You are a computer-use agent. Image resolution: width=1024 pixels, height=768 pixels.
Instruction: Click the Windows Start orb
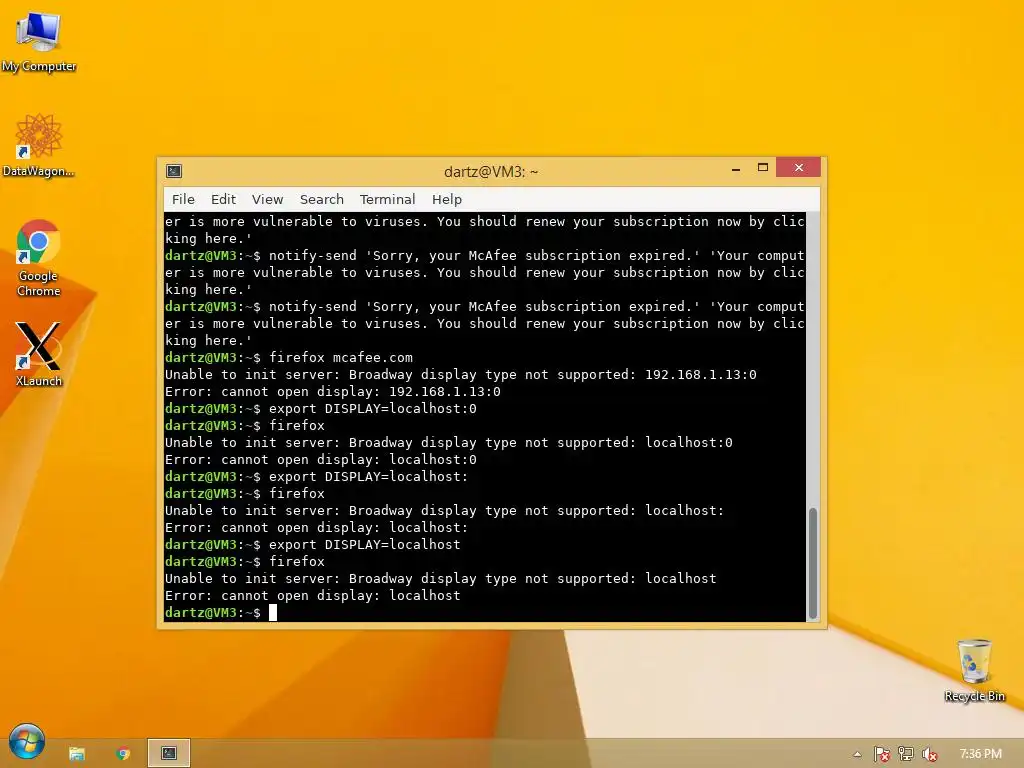click(27, 742)
